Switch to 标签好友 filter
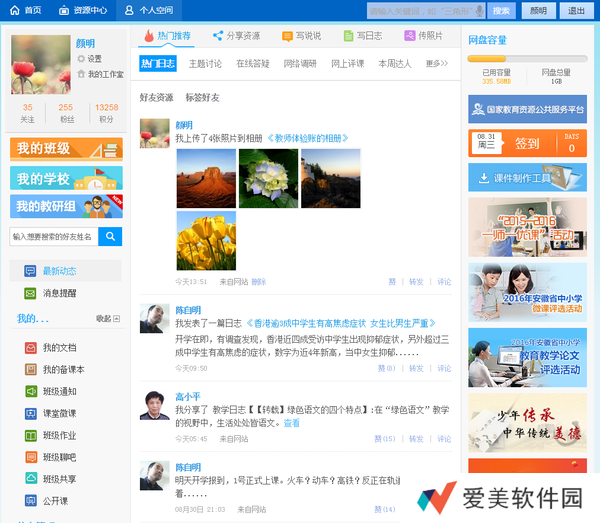This screenshot has width=600, height=523. [x=202, y=98]
